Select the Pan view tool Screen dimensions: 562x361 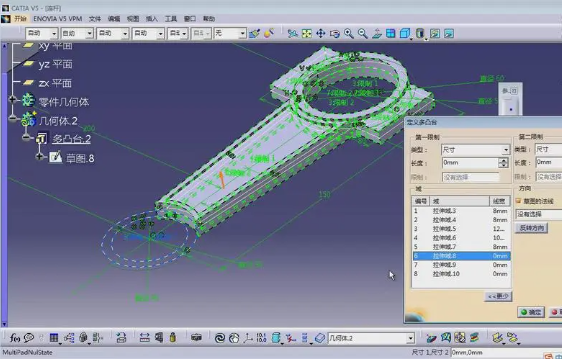point(320,34)
